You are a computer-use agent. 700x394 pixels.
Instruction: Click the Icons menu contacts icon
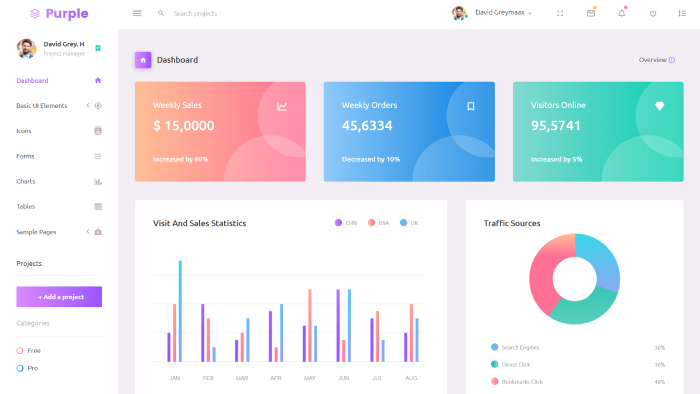98,131
